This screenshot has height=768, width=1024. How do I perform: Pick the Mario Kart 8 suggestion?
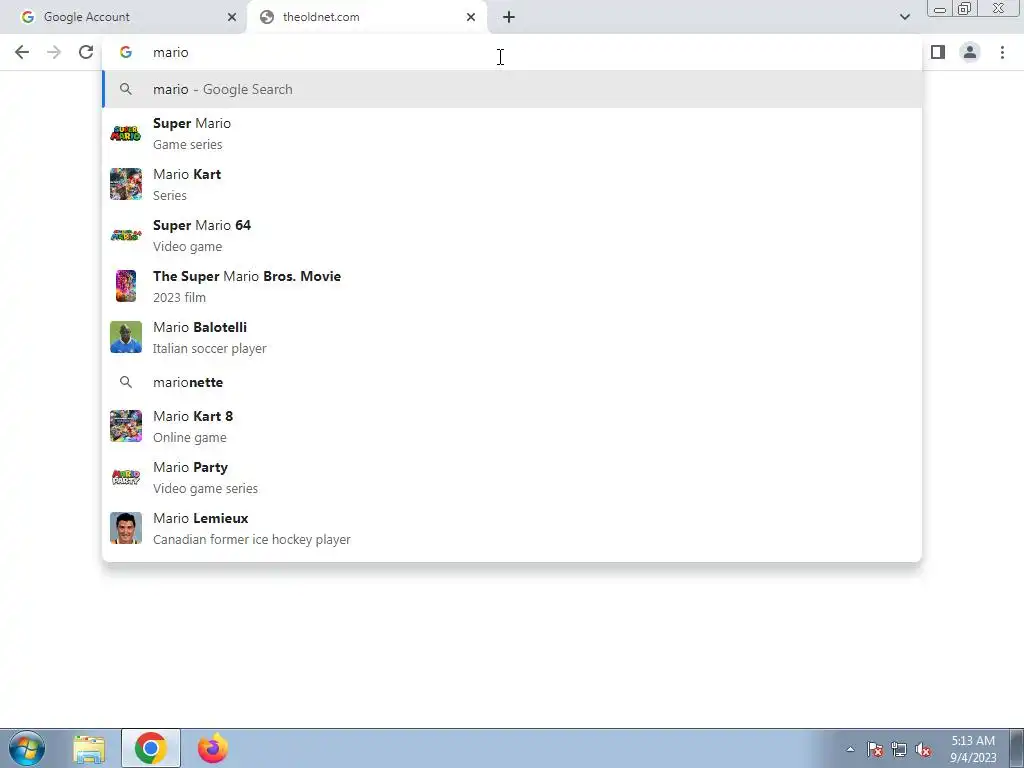point(512,426)
